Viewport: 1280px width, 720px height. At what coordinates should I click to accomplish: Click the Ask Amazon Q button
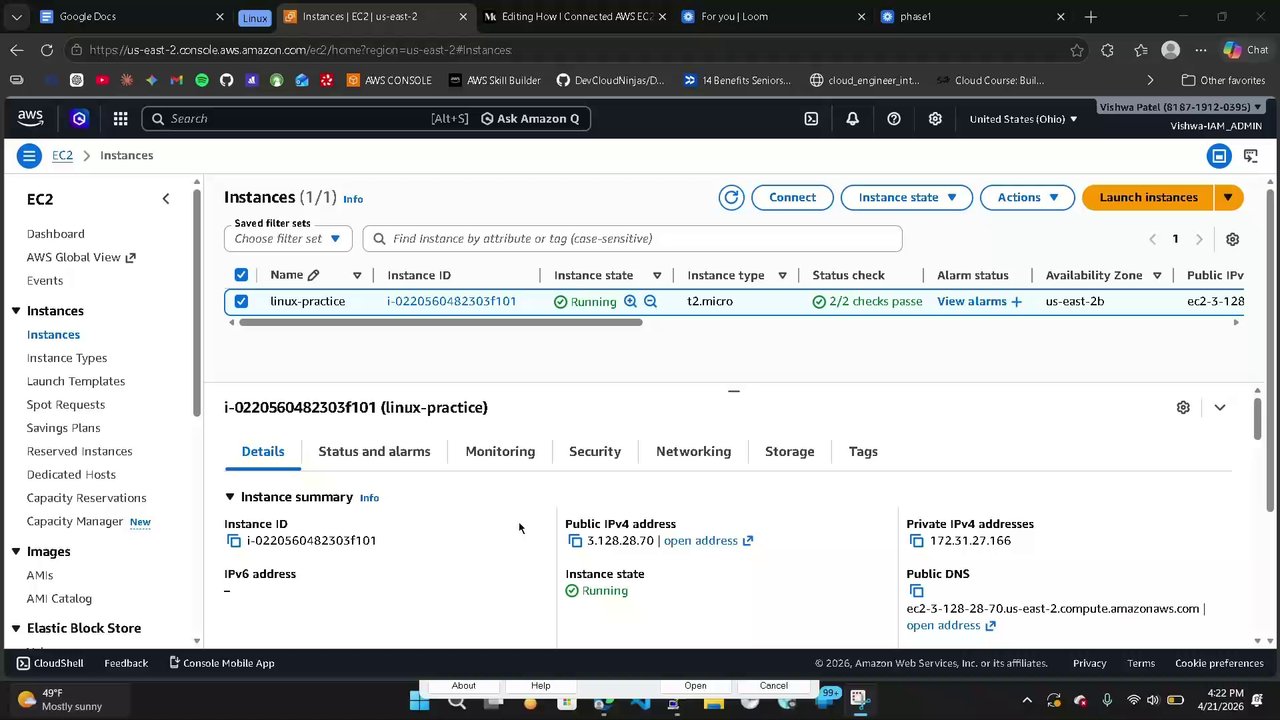click(530, 118)
